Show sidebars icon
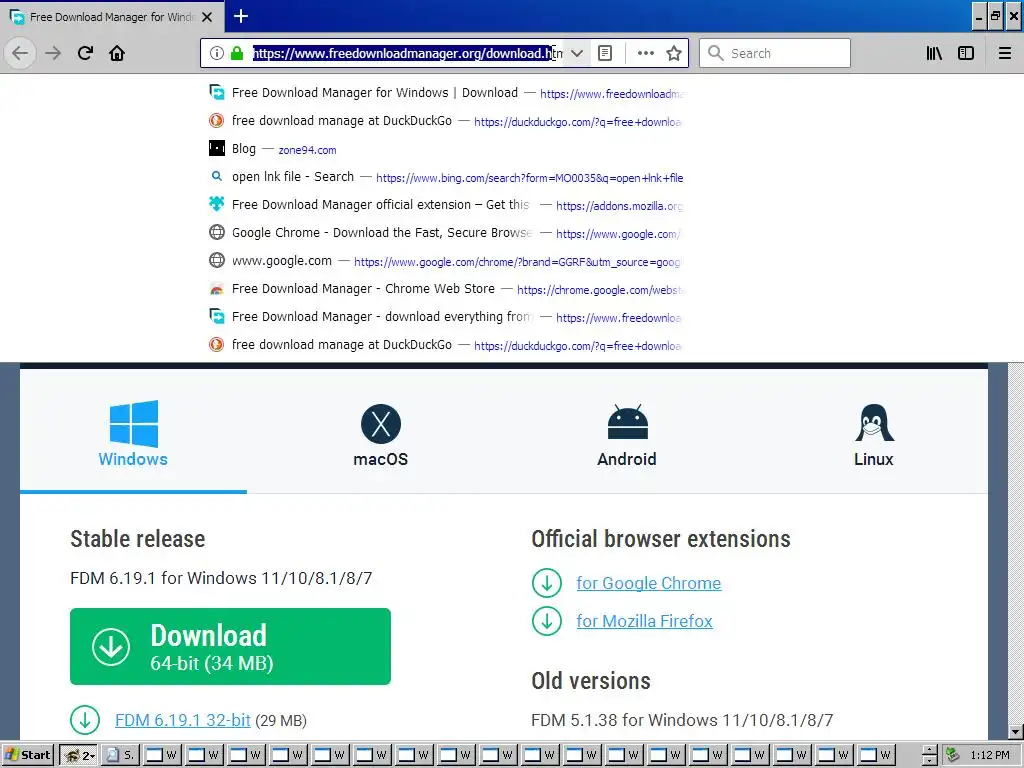This screenshot has height=768, width=1024. [966, 53]
